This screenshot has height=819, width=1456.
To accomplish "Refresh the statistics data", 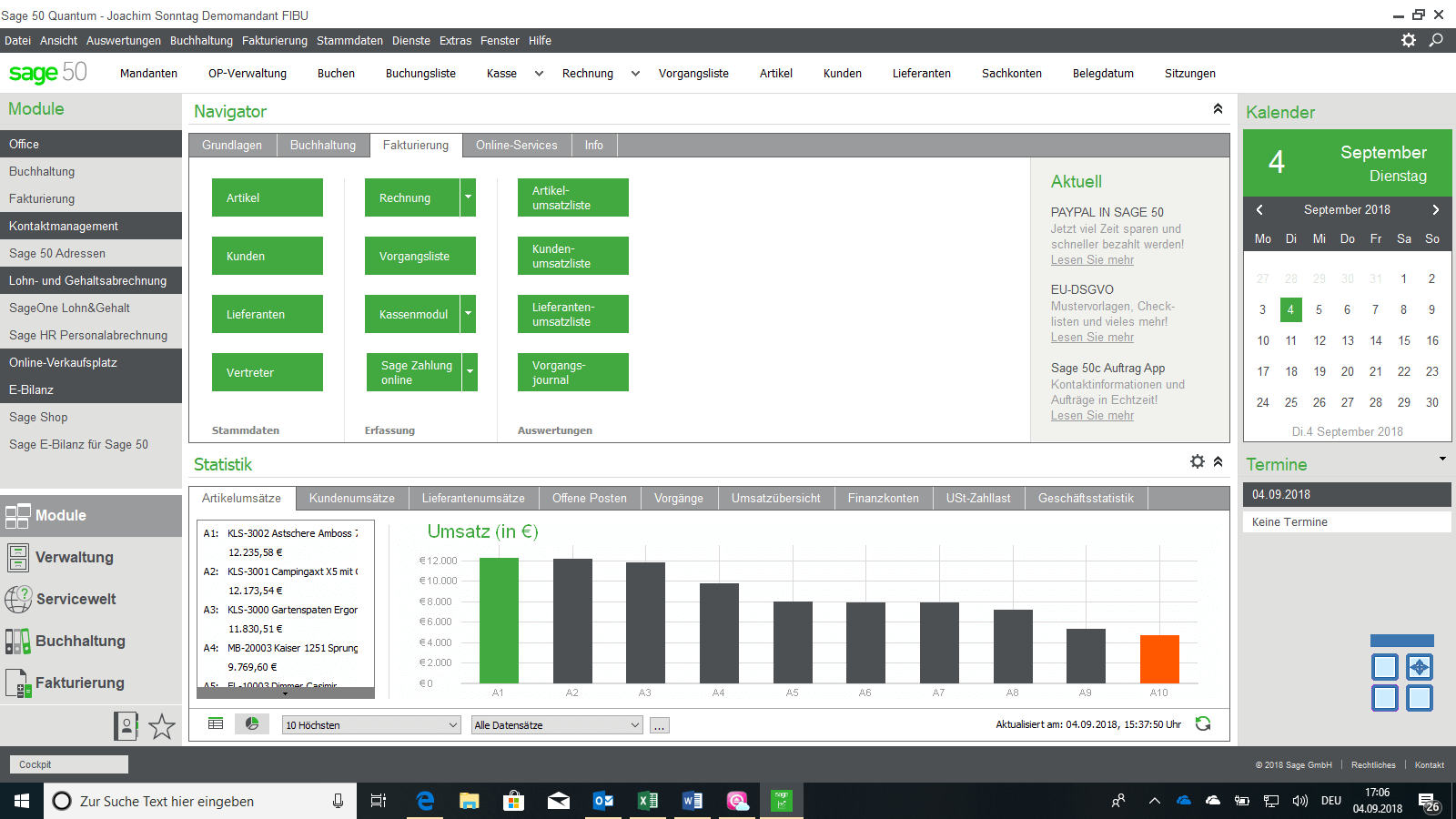I will [x=1203, y=724].
